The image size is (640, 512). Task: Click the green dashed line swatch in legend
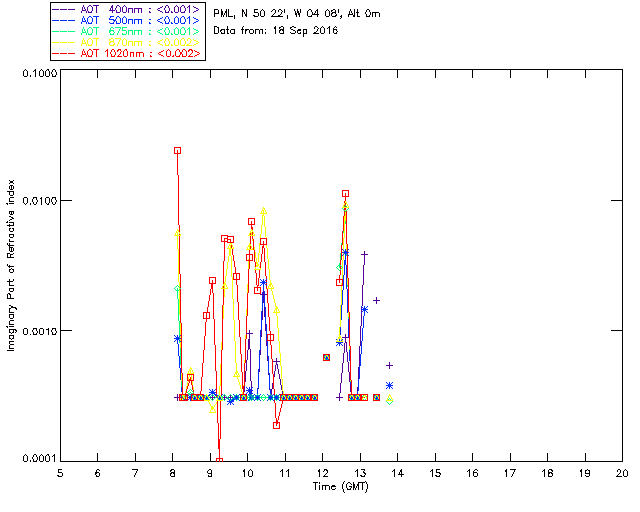[64, 31]
